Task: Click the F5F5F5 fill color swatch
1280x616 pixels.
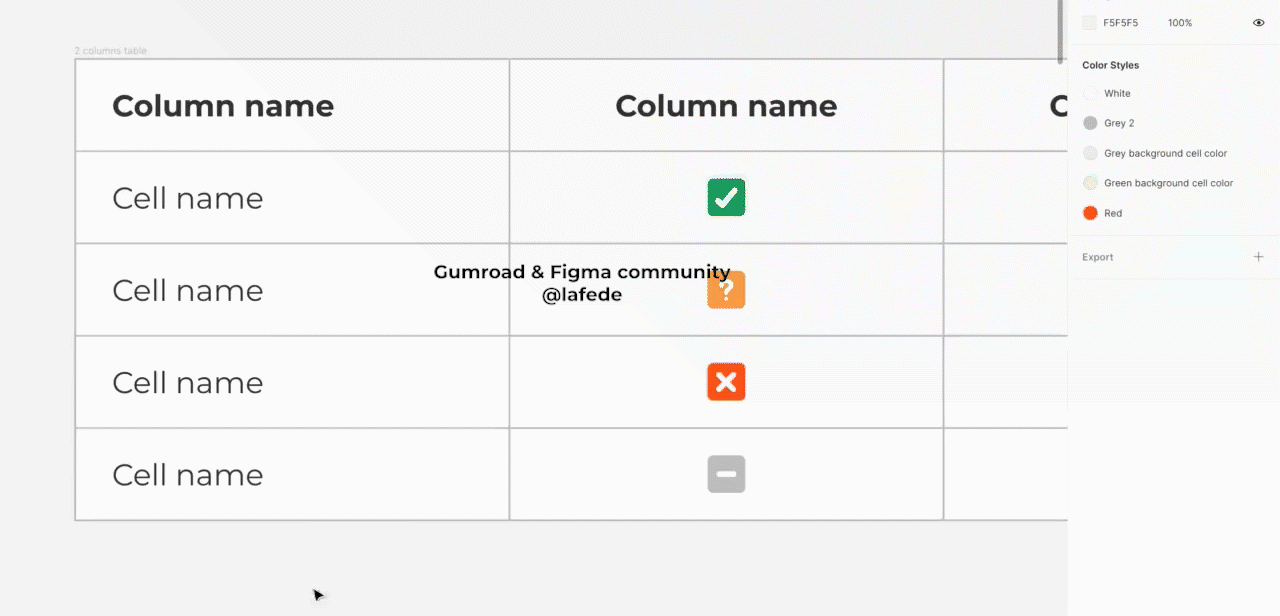Action: [x=1089, y=22]
